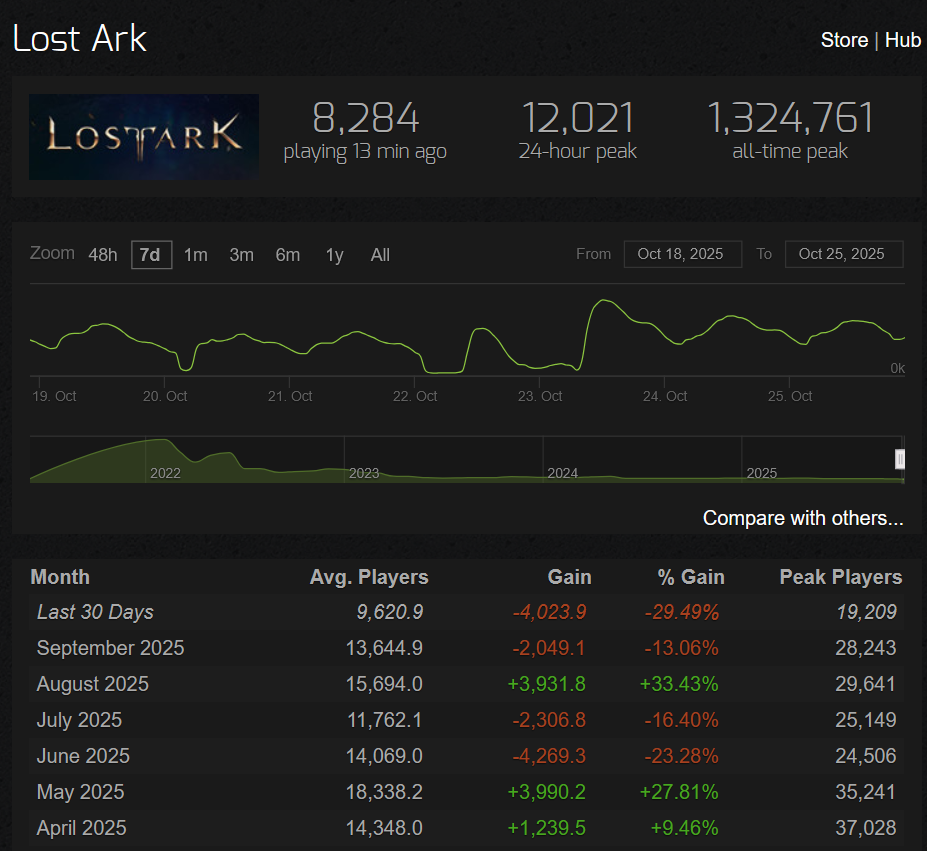Click the navigator range handle at right edge
This screenshot has width=927, height=851.
[900, 459]
